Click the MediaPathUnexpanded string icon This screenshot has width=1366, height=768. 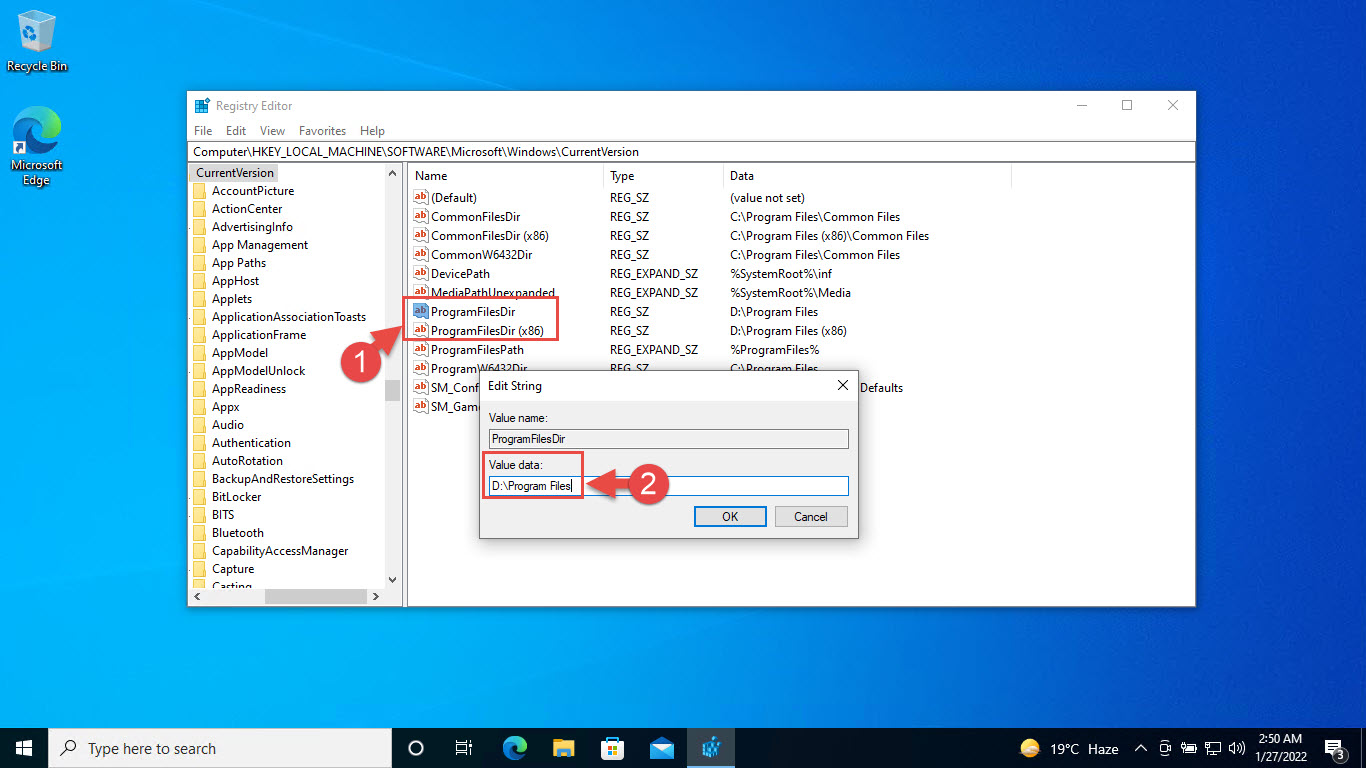tap(420, 292)
